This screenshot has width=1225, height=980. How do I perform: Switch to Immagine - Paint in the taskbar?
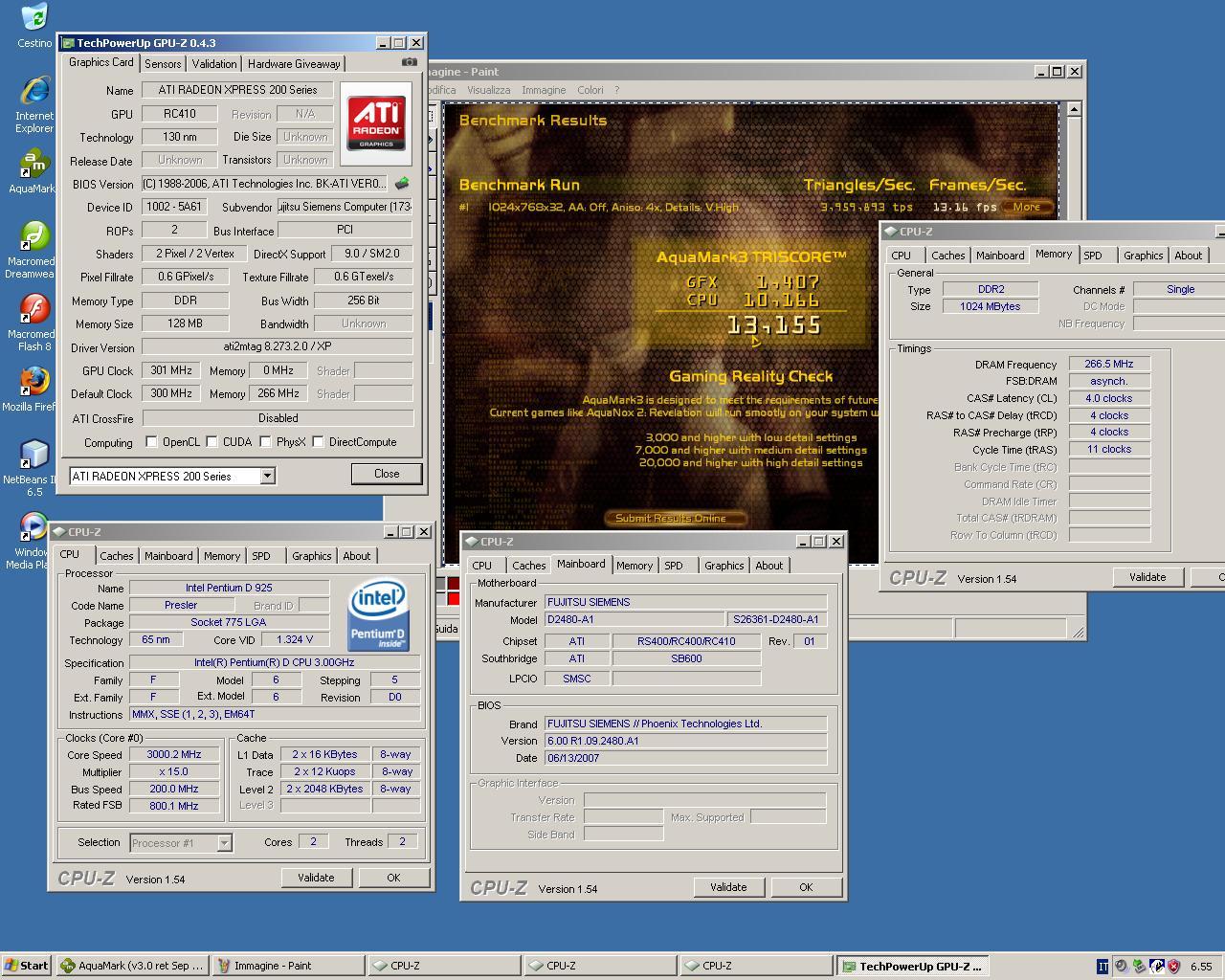(x=288, y=966)
